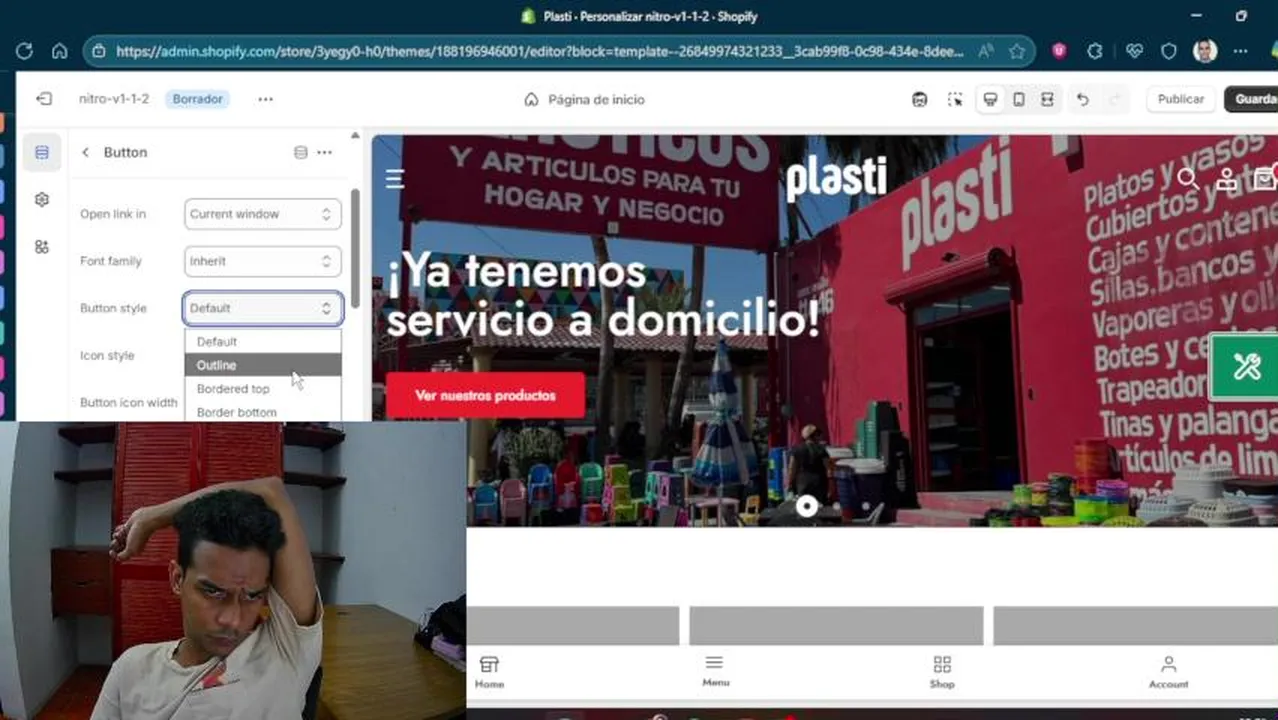
Task: Click the Publicar button
Action: pos(1180,99)
